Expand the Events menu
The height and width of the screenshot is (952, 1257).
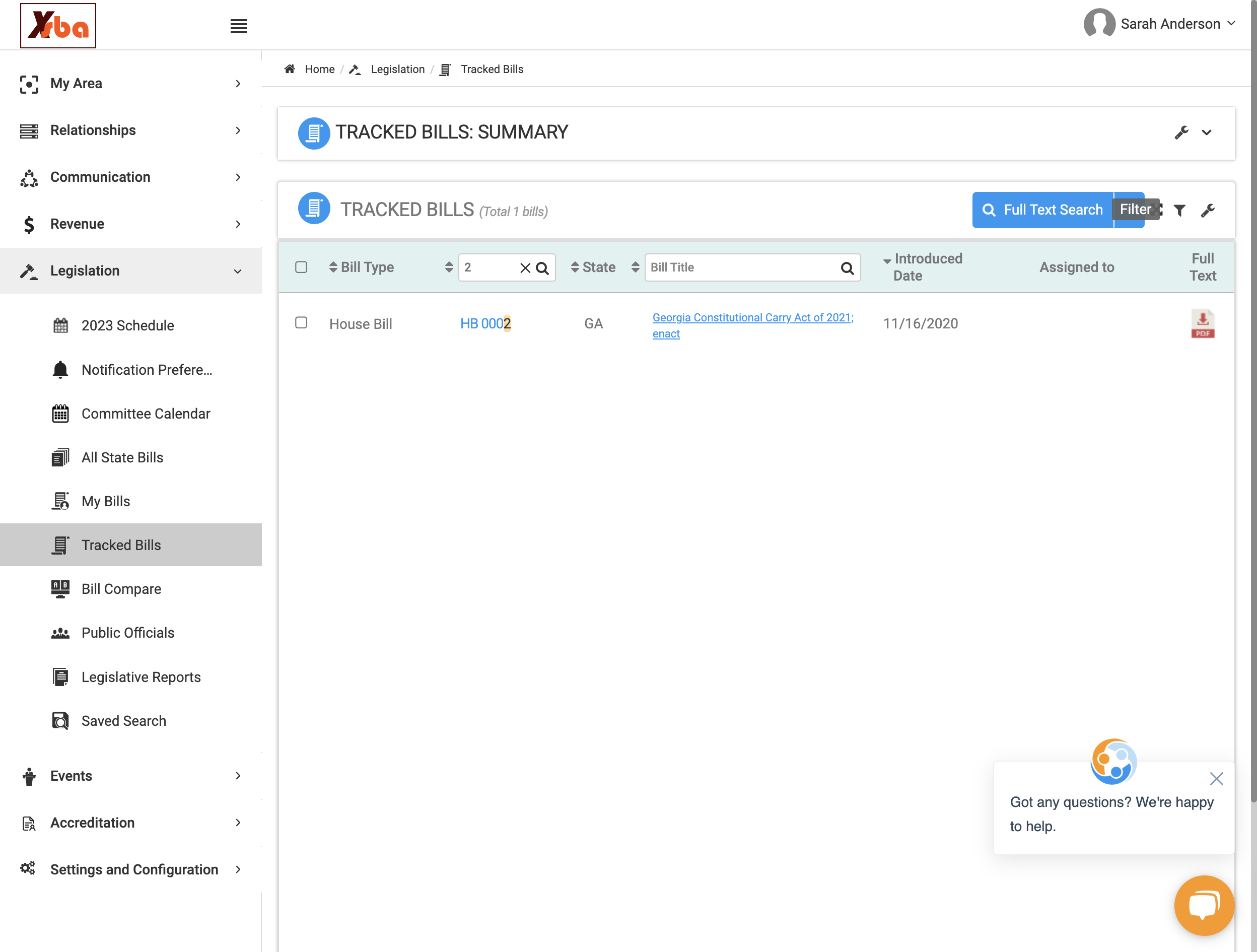pos(131,776)
